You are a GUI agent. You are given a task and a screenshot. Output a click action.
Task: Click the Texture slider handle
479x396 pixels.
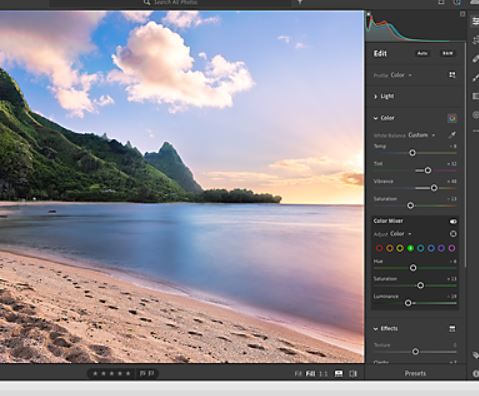415,352
